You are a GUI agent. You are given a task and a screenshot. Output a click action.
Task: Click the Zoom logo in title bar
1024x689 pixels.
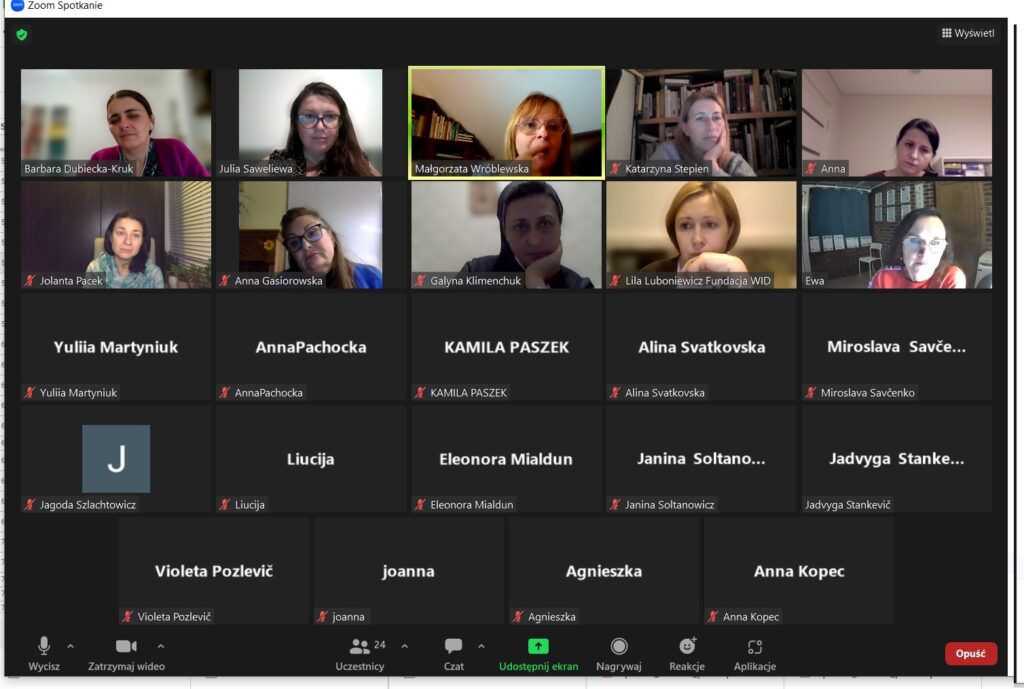[x=18, y=5]
